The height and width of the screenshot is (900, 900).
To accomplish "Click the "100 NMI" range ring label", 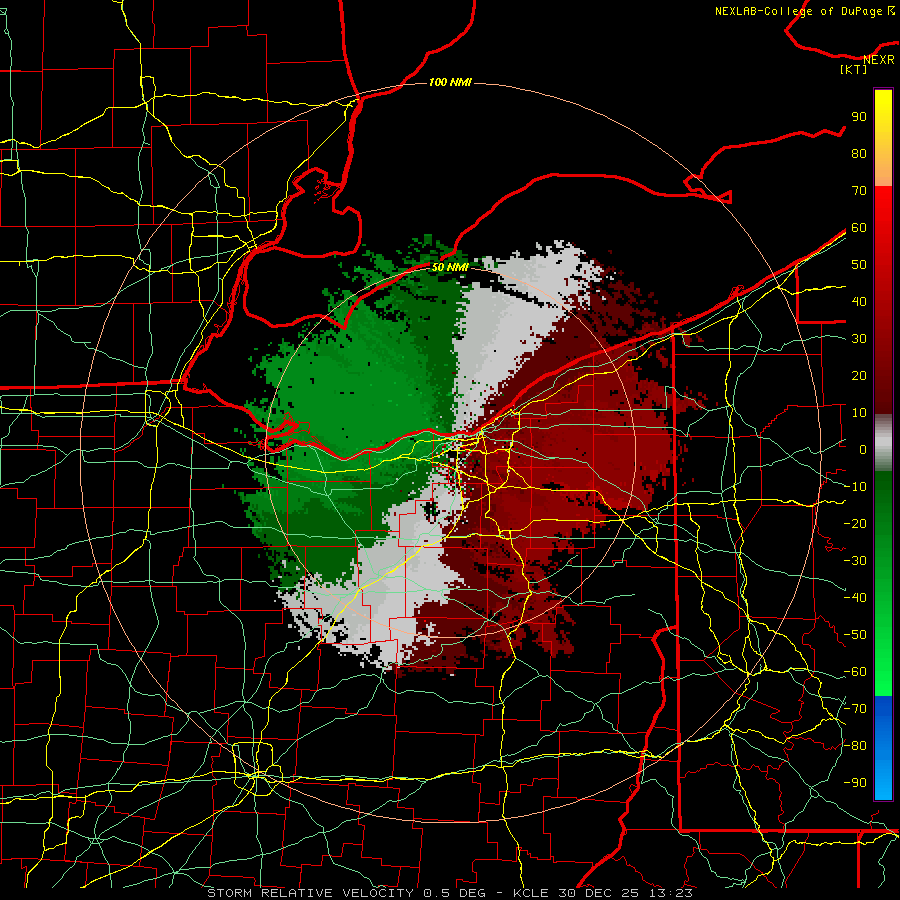I will click(x=450, y=82).
